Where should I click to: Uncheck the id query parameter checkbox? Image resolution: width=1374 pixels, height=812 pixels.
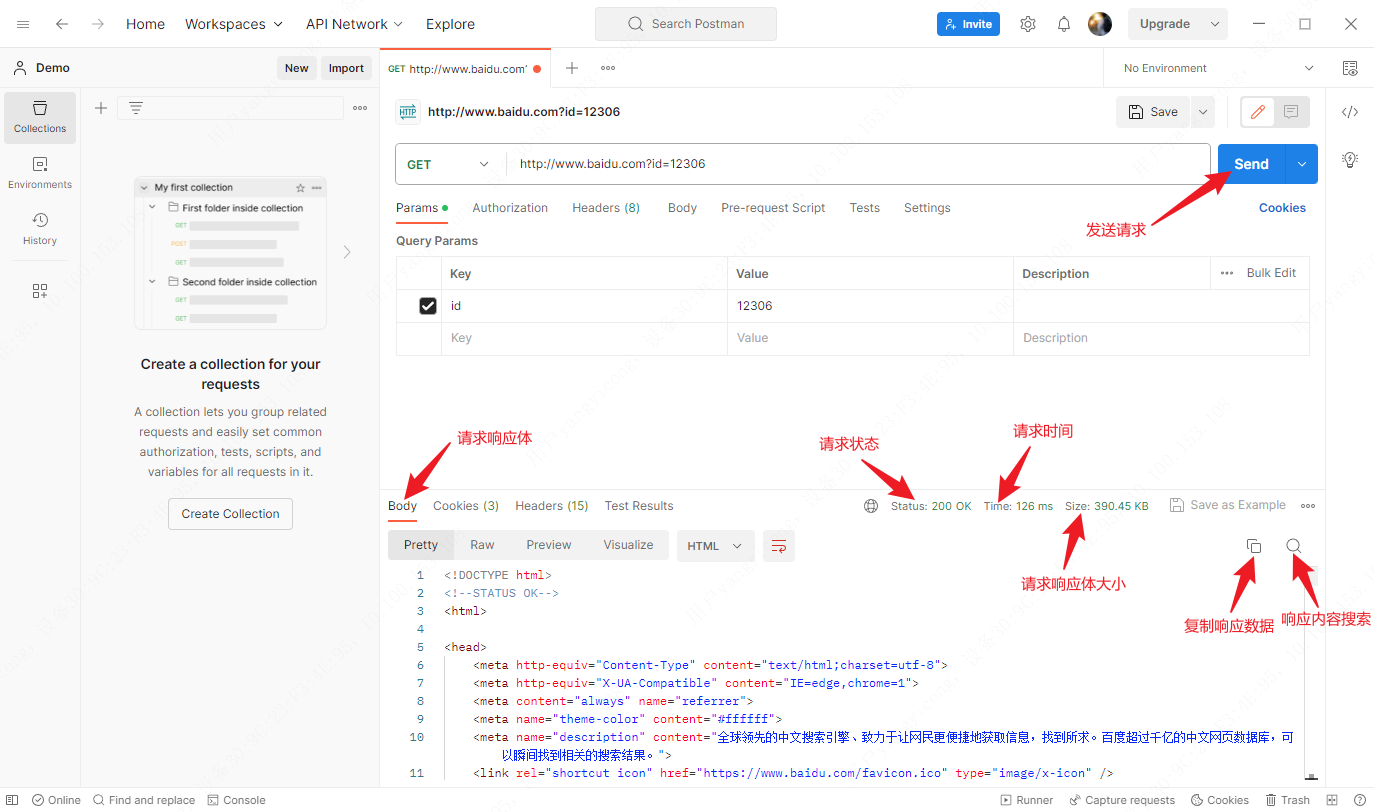[428, 306]
